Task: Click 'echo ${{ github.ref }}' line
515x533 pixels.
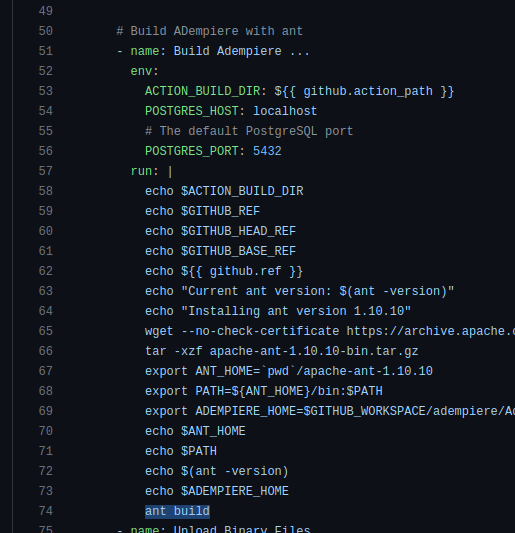Action: click(x=224, y=271)
